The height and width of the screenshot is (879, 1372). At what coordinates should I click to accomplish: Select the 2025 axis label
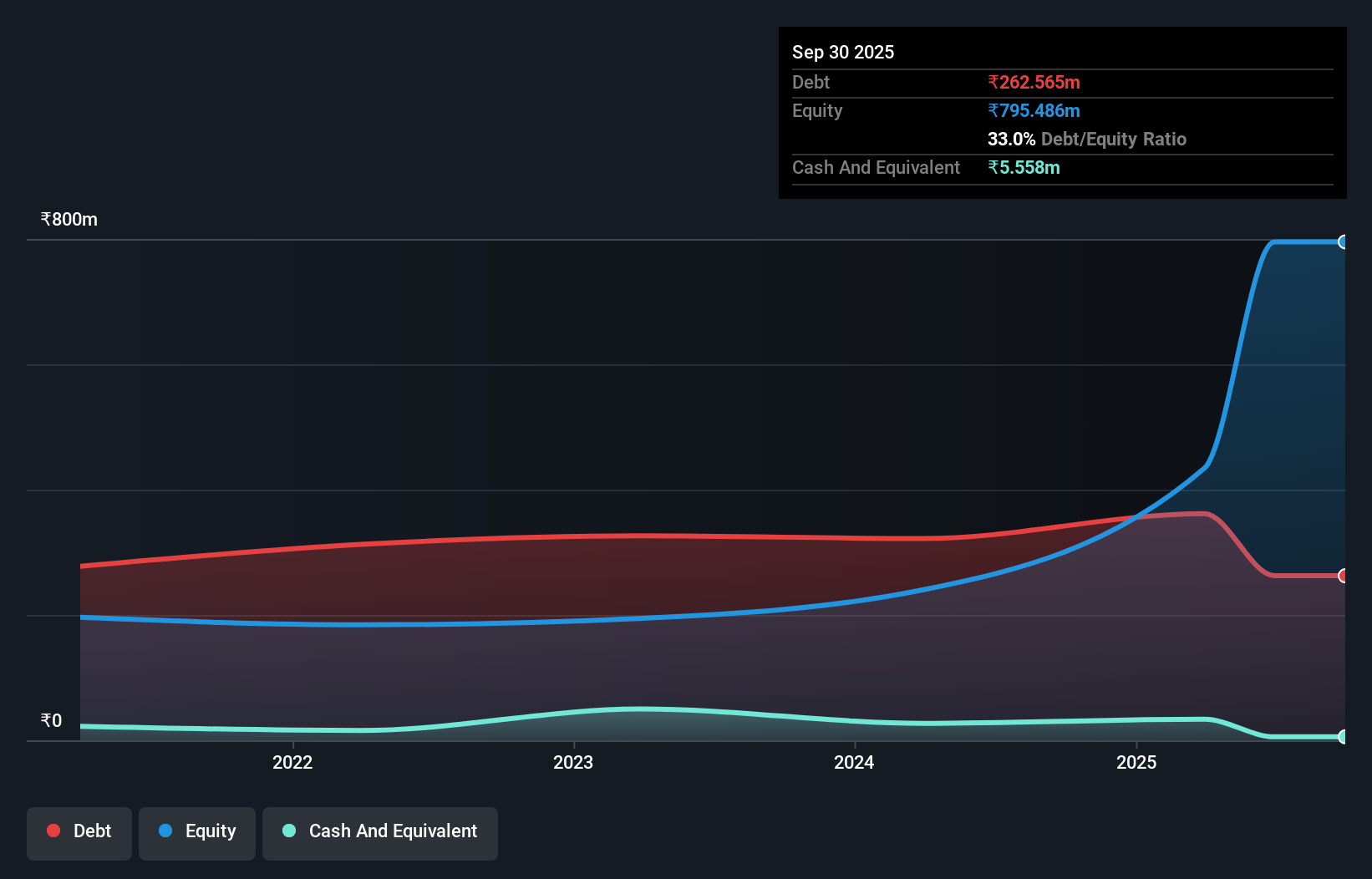[x=1137, y=762]
